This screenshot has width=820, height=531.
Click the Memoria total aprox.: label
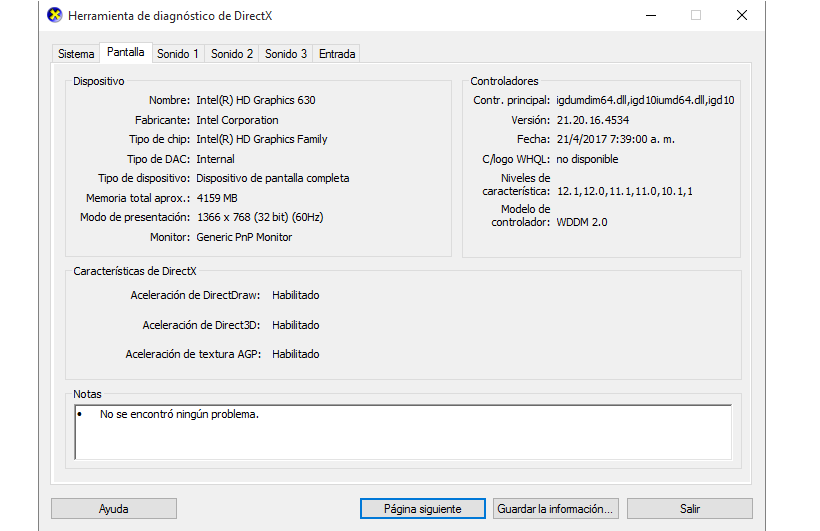(138, 198)
